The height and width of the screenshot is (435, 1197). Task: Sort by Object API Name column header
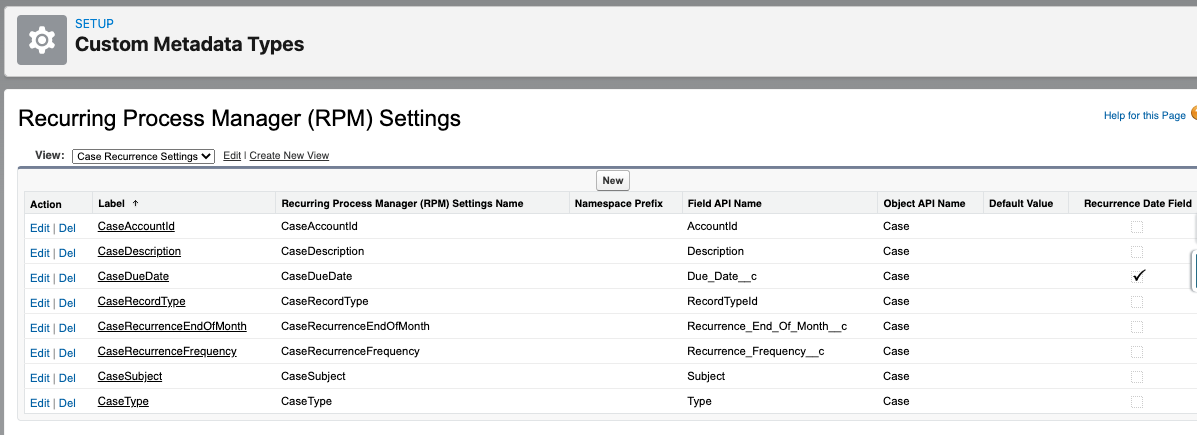[924, 203]
